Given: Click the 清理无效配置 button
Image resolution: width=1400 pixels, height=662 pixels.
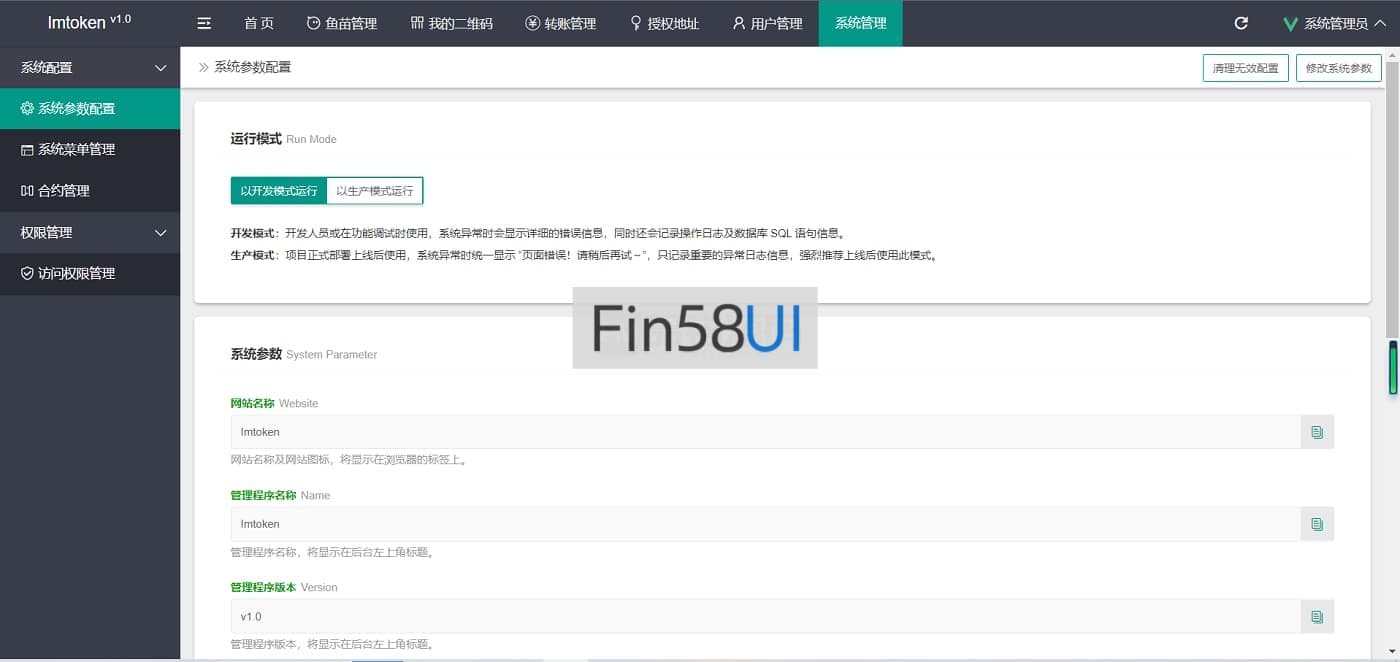Looking at the screenshot, I should 1245,68.
